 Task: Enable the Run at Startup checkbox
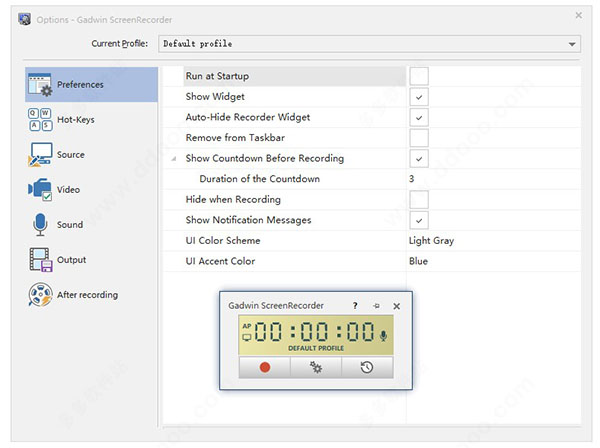[x=419, y=76]
